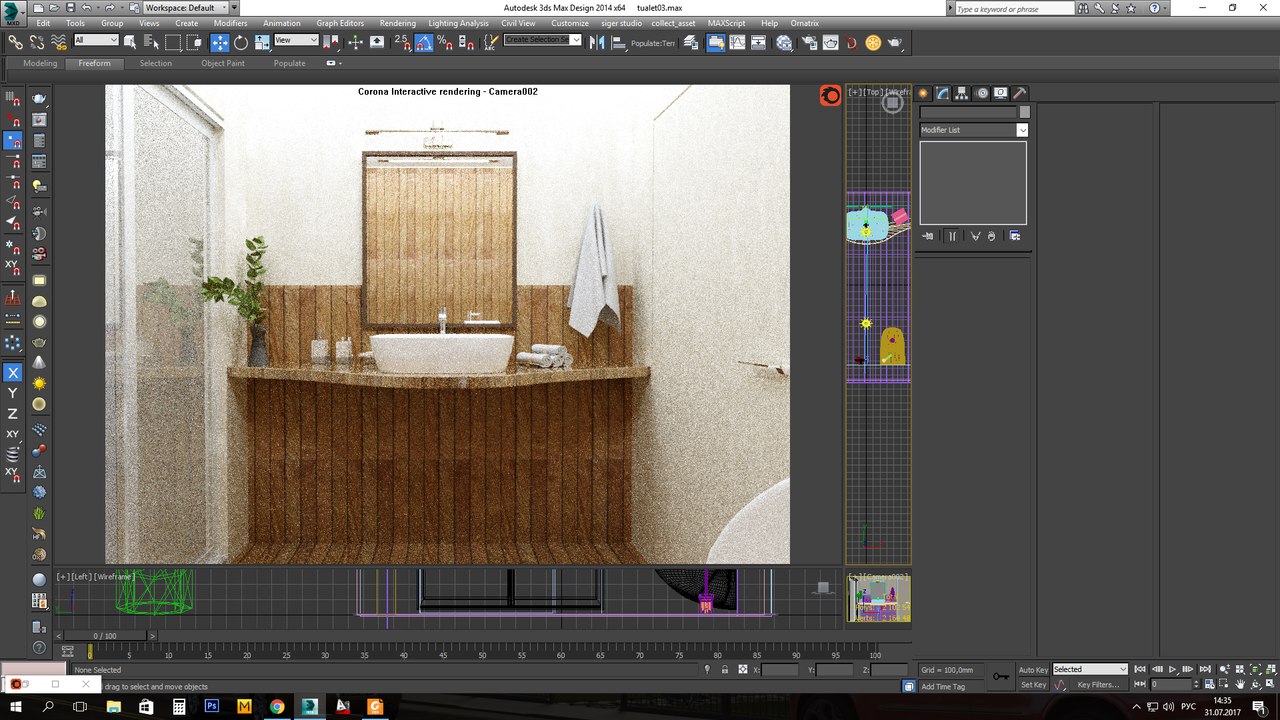Image resolution: width=1280 pixels, height=720 pixels.
Task: Toggle Key Mode next to frame field
Action: (1140, 685)
